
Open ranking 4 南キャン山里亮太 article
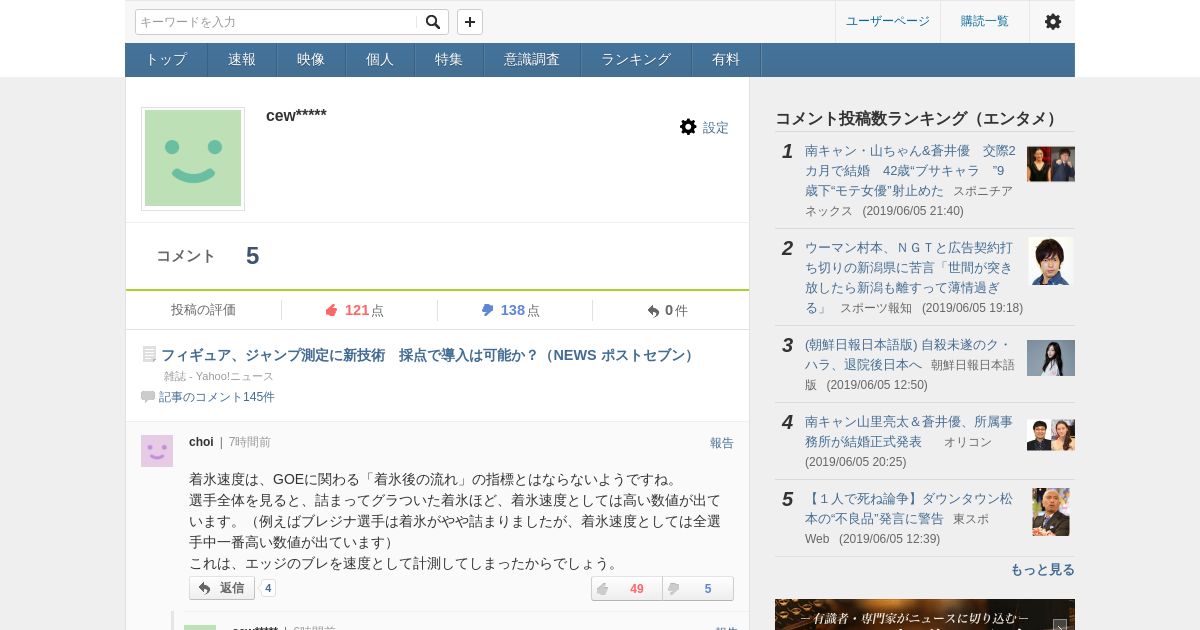point(909,431)
